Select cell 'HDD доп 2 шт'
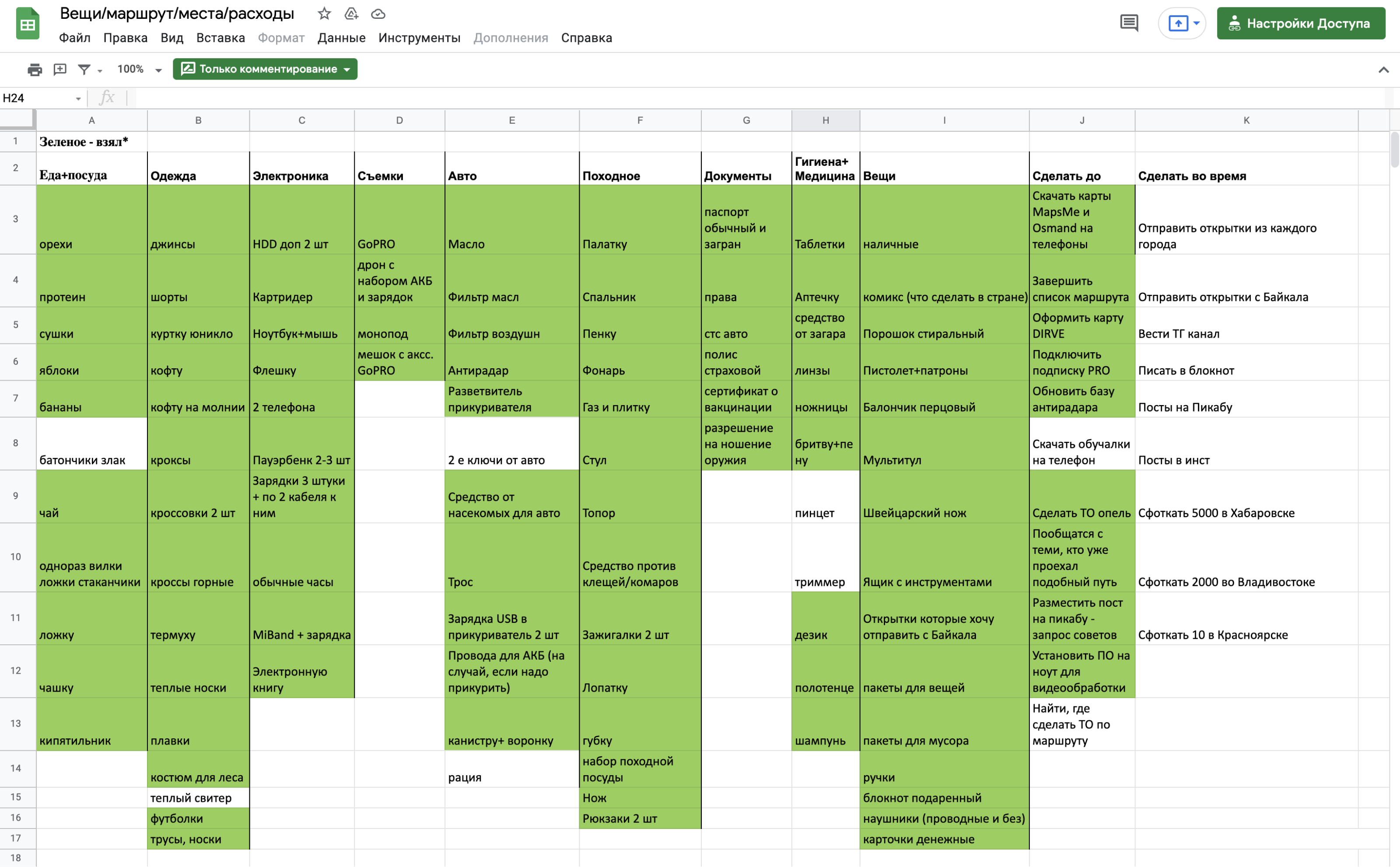 click(302, 220)
